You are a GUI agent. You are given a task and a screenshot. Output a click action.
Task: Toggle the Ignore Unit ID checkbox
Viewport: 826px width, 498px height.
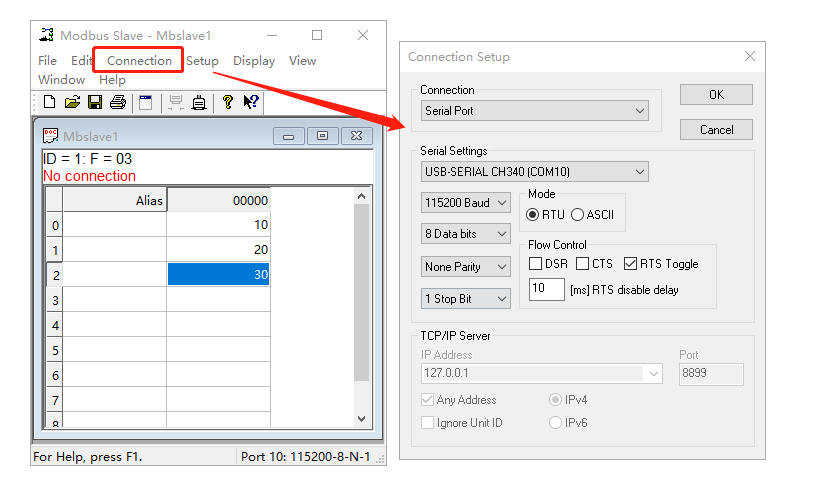(428, 423)
